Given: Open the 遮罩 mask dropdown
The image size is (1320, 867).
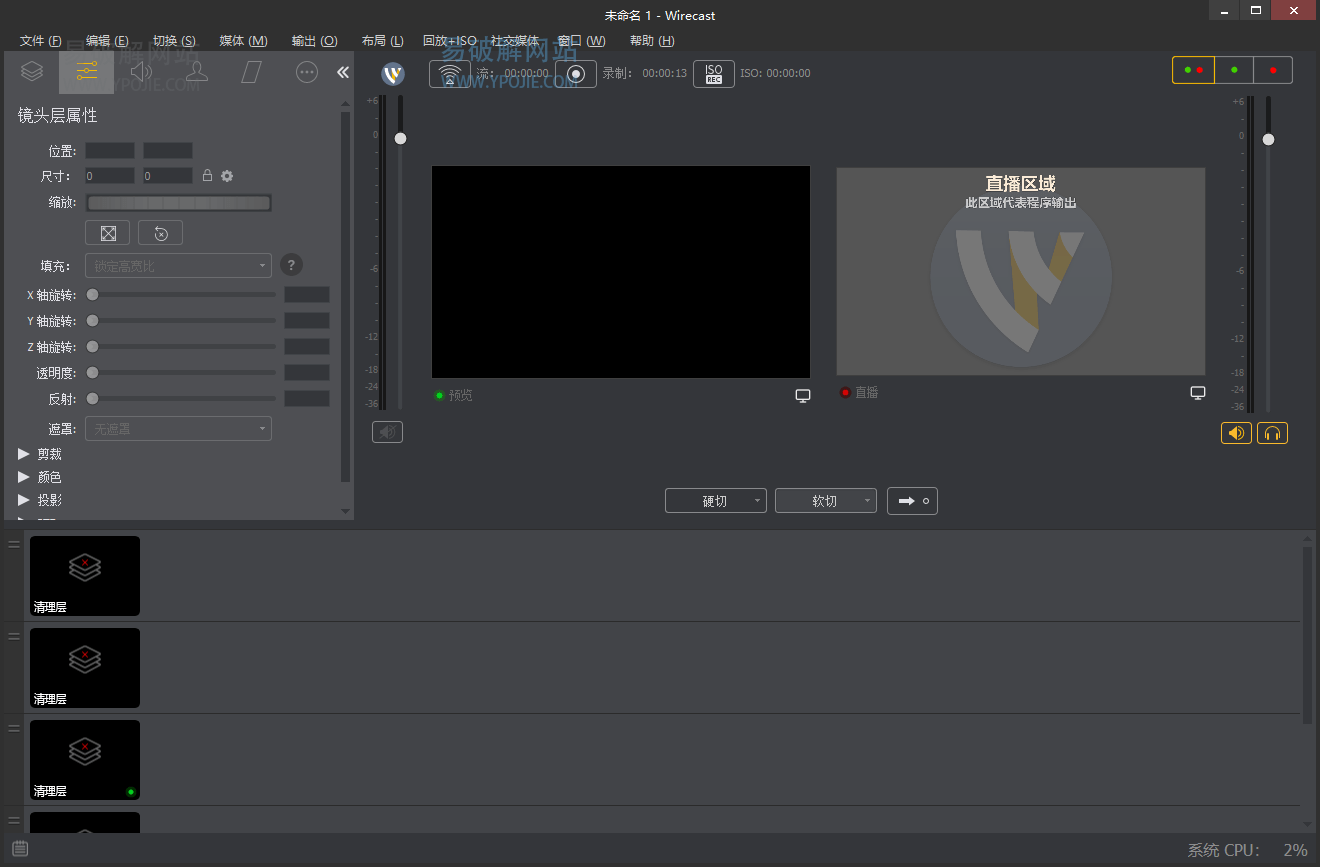Looking at the screenshot, I should click(178, 428).
